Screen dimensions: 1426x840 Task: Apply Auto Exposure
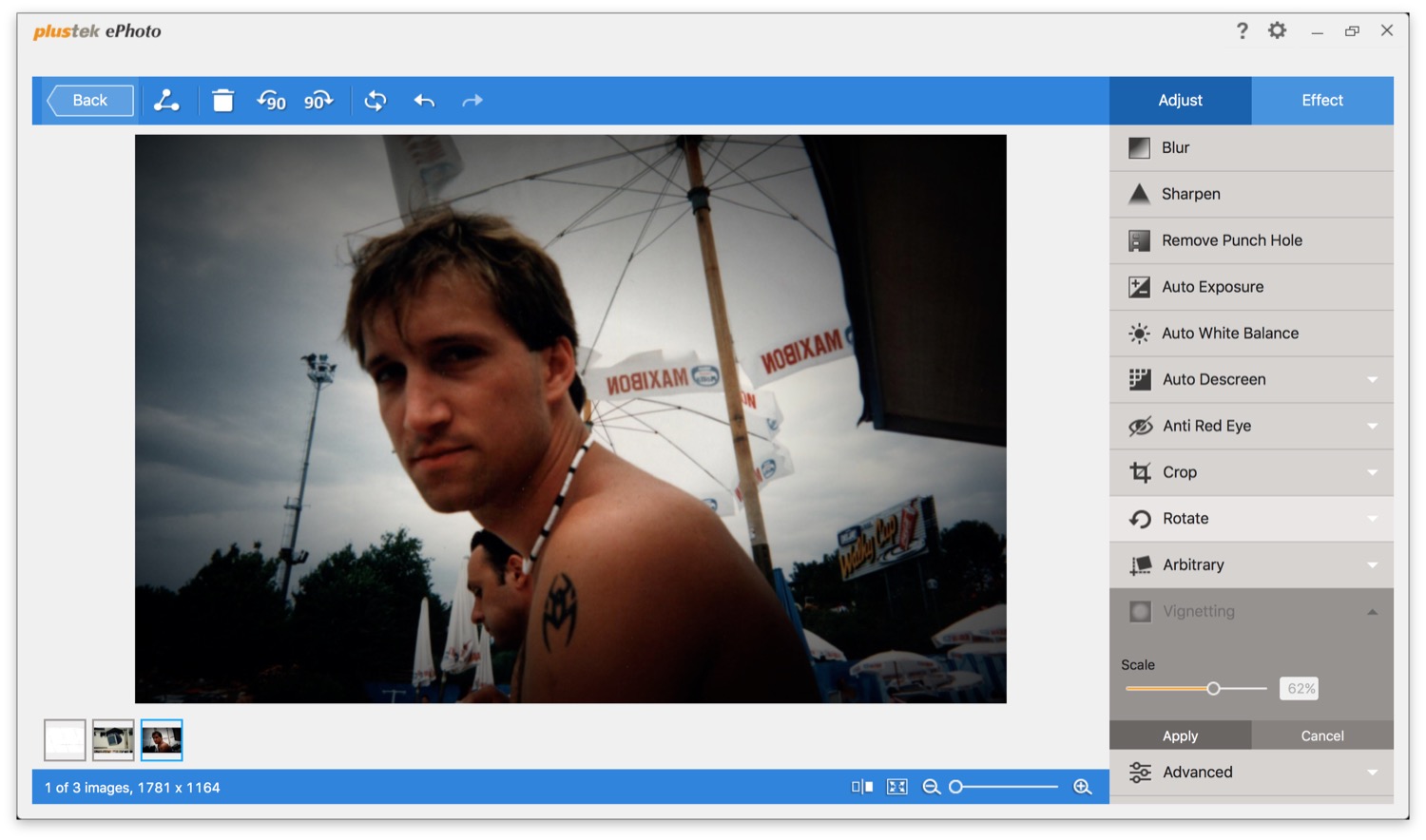[1251, 287]
